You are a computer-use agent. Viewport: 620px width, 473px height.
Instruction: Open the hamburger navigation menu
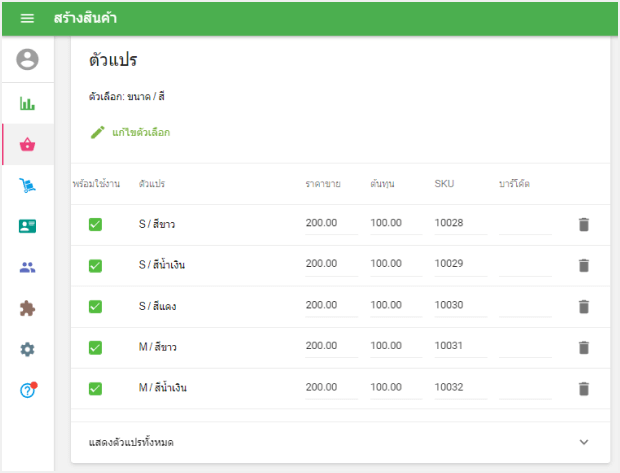pos(27,18)
